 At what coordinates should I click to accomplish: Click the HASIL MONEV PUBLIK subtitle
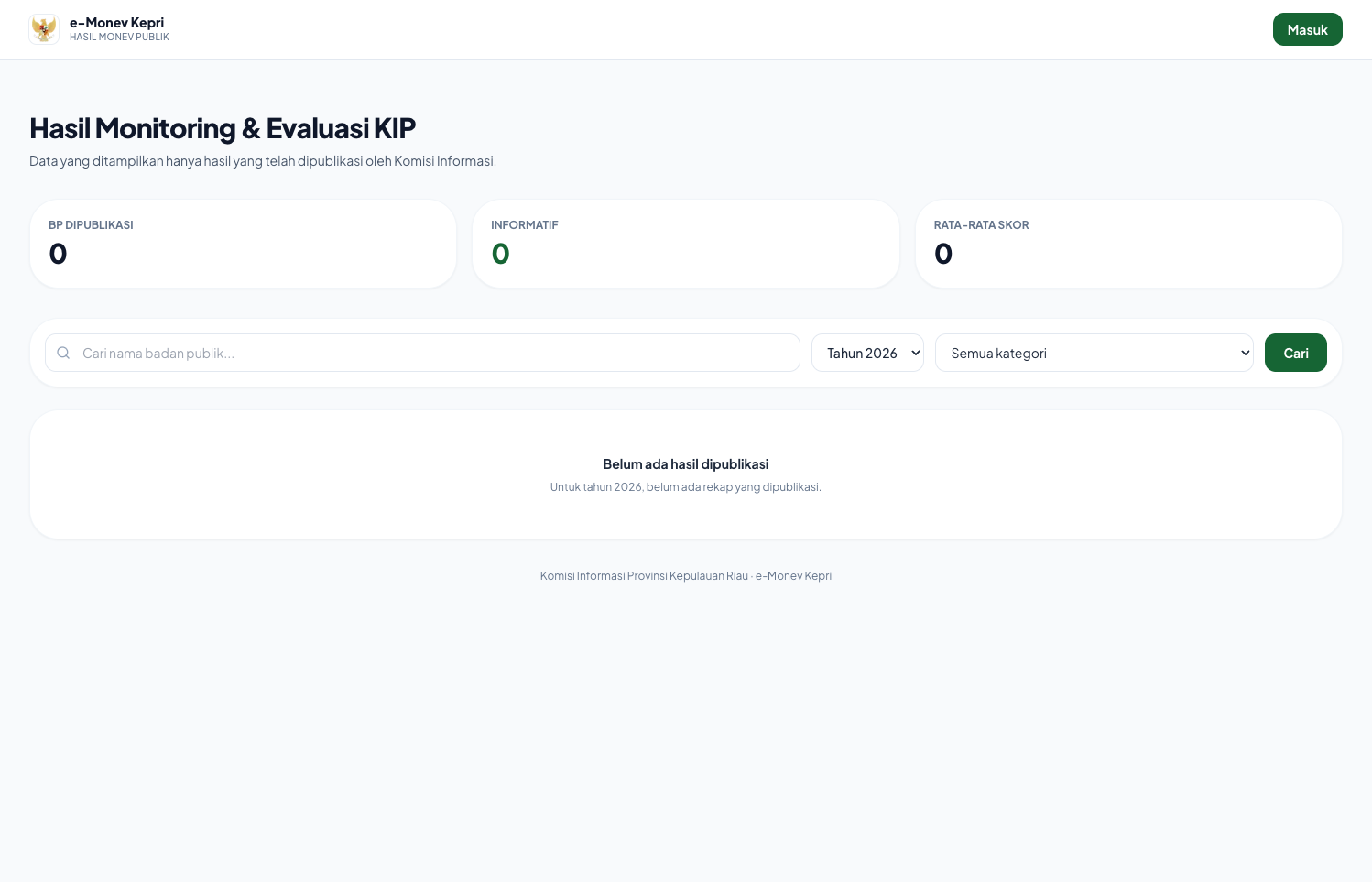click(119, 38)
